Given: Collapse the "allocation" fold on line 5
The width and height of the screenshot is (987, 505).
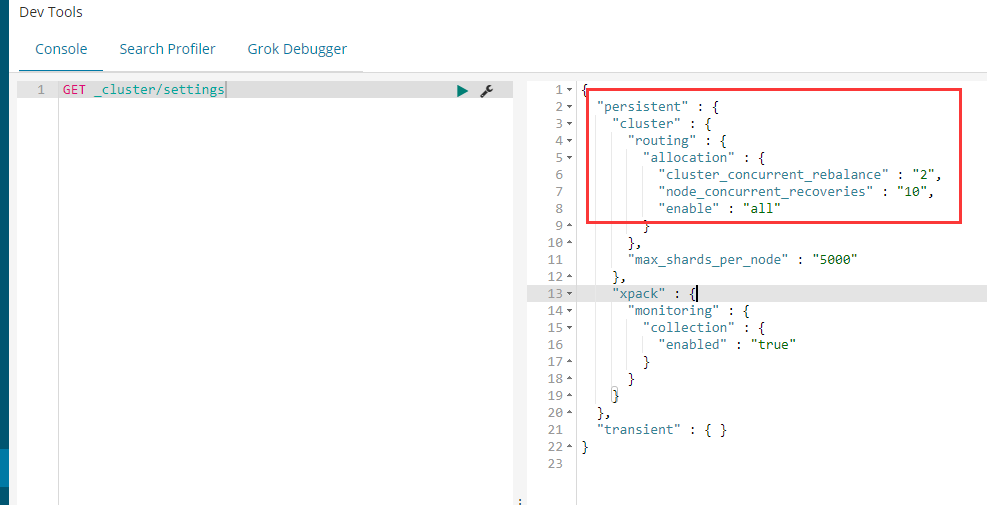Looking at the screenshot, I should (570, 158).
